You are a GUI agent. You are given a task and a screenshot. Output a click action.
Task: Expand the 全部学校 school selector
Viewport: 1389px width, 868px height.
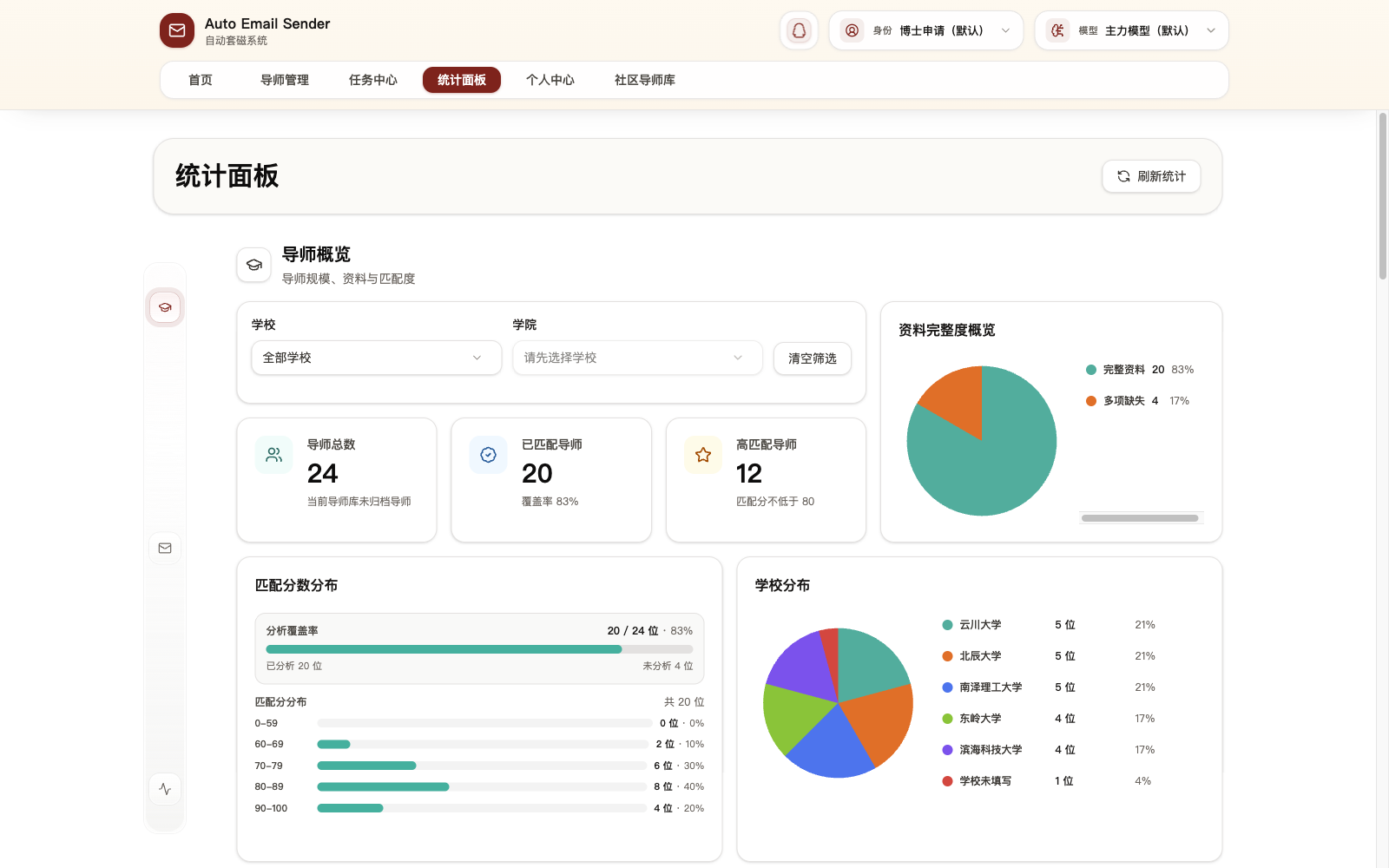click(x=377, y=358)
